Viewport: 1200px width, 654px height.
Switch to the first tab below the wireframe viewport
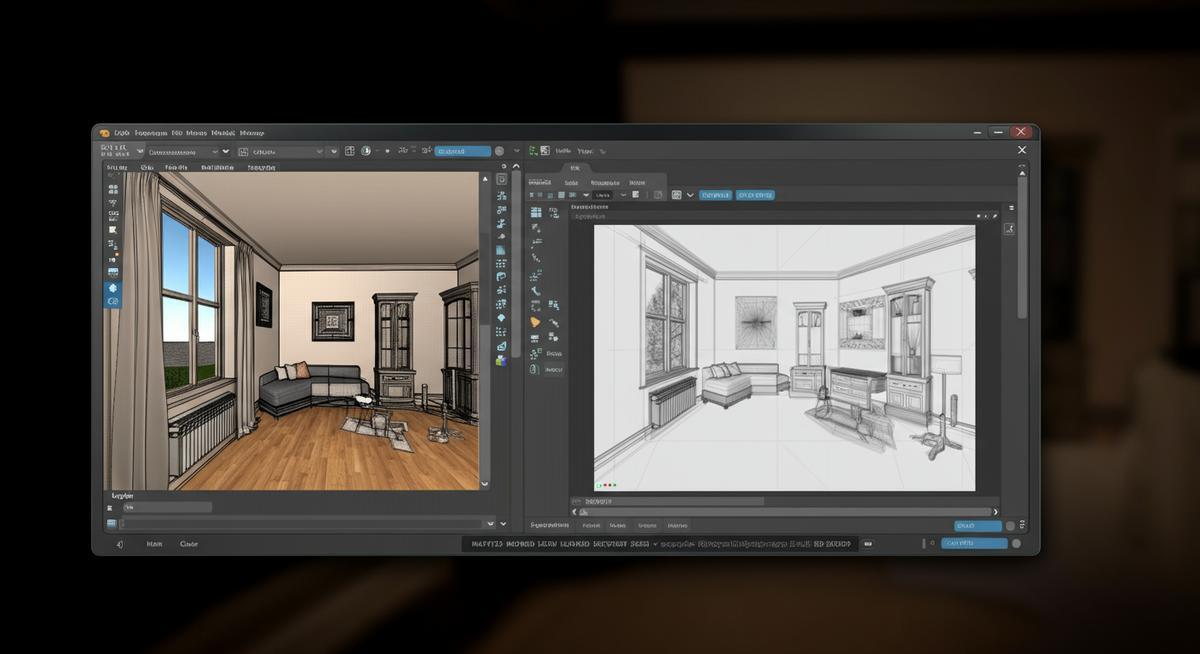point(550,525)
